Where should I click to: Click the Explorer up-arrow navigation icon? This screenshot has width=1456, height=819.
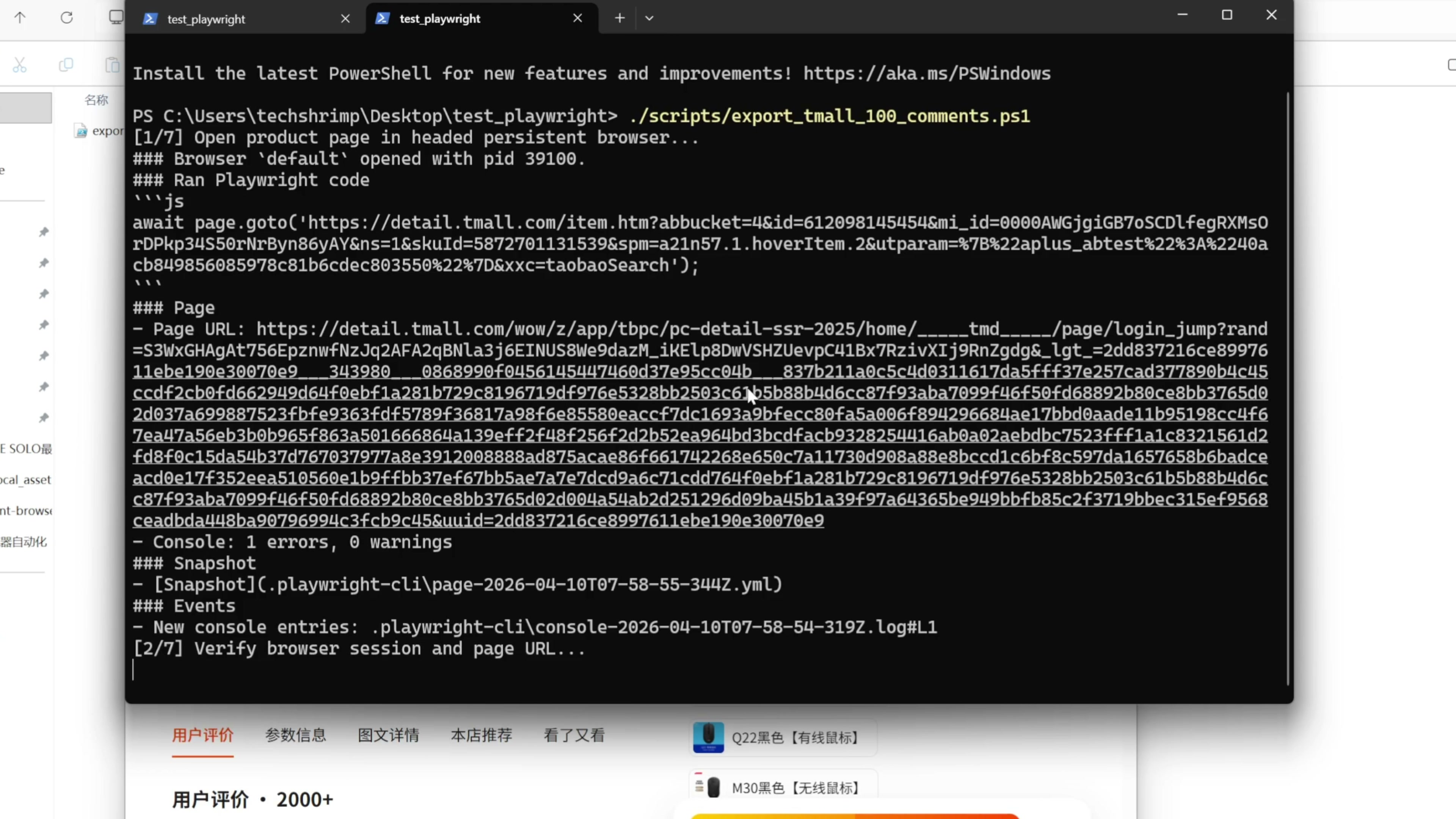(20, 17)
